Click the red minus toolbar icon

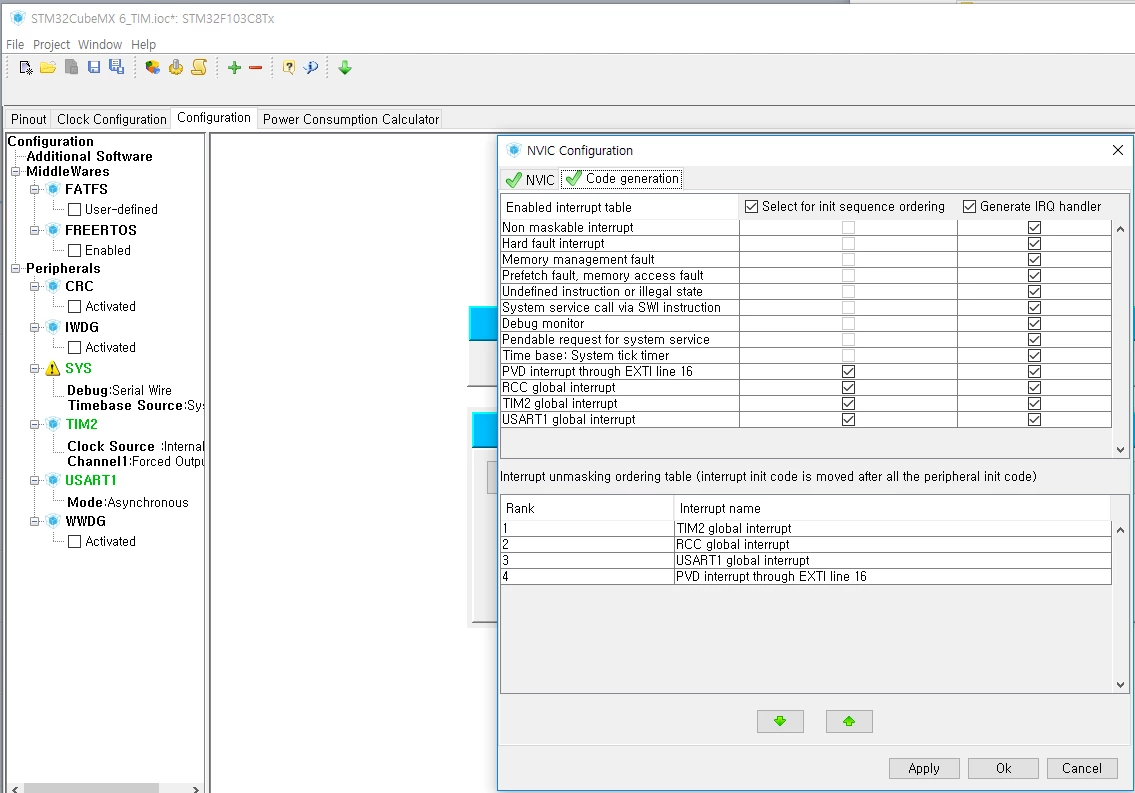(255, 68)
